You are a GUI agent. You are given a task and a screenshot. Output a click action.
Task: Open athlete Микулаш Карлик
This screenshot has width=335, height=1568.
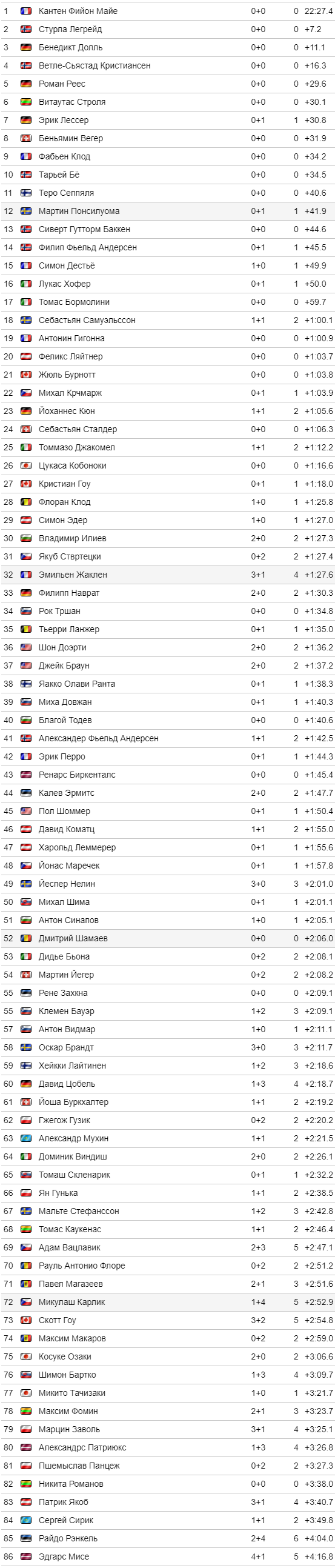tap(71, 1302)
